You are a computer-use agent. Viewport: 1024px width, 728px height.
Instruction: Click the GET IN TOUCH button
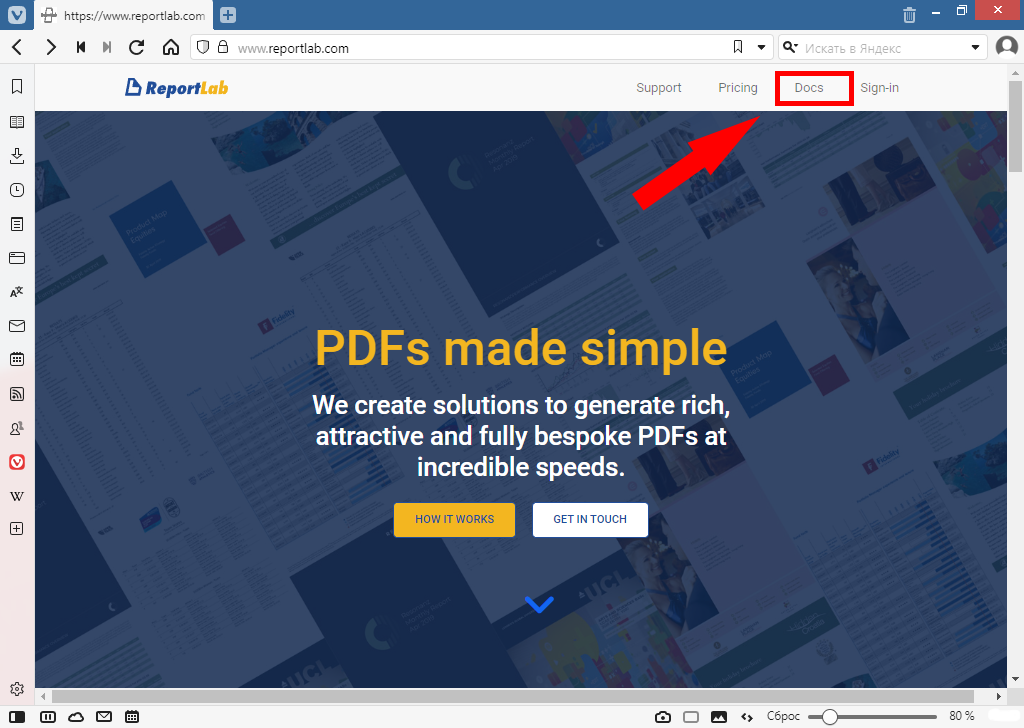tap(590, 520)
